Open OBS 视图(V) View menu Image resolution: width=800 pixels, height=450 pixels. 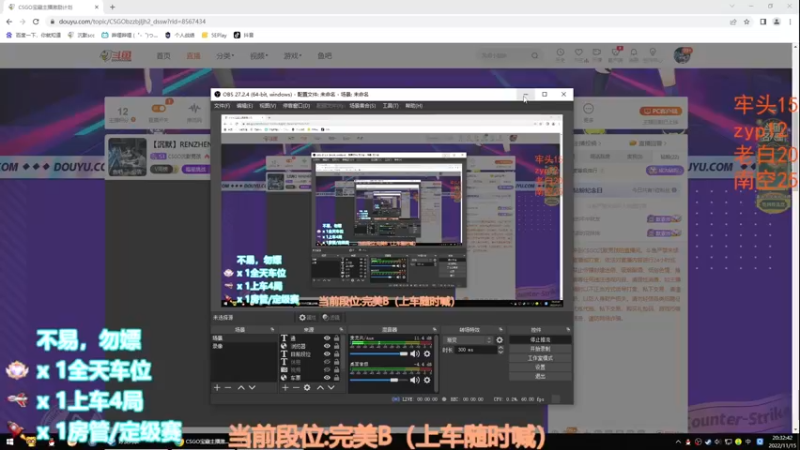267,106
